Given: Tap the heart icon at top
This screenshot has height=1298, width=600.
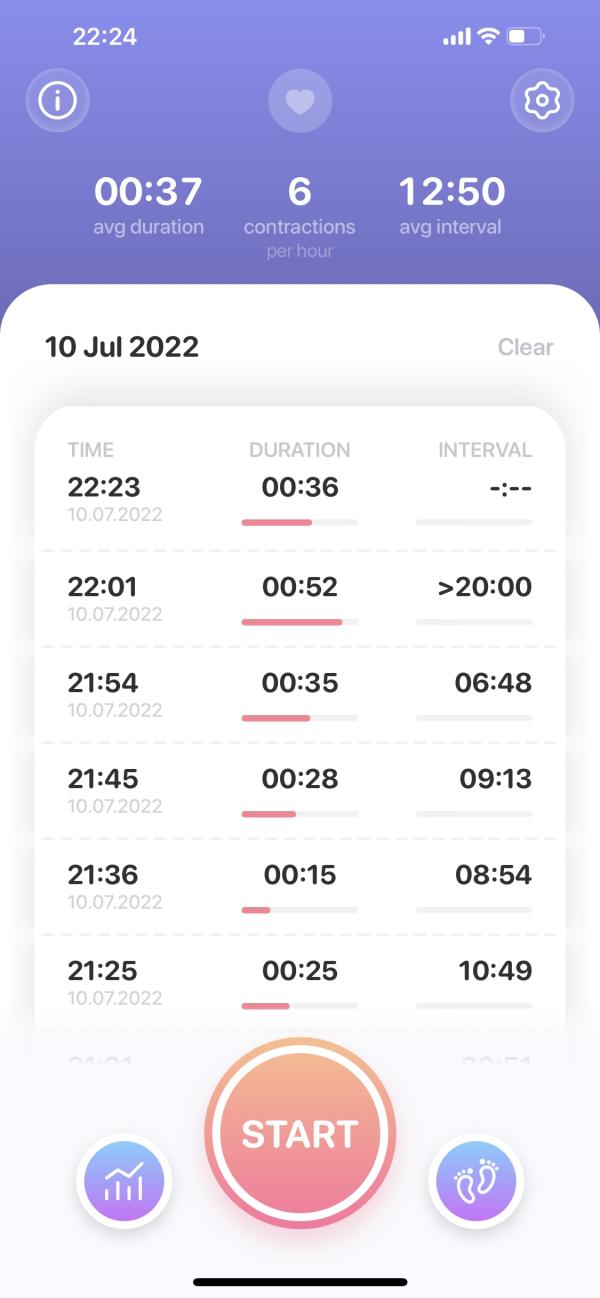Looking at the screenshot, I should coord(300,101).
